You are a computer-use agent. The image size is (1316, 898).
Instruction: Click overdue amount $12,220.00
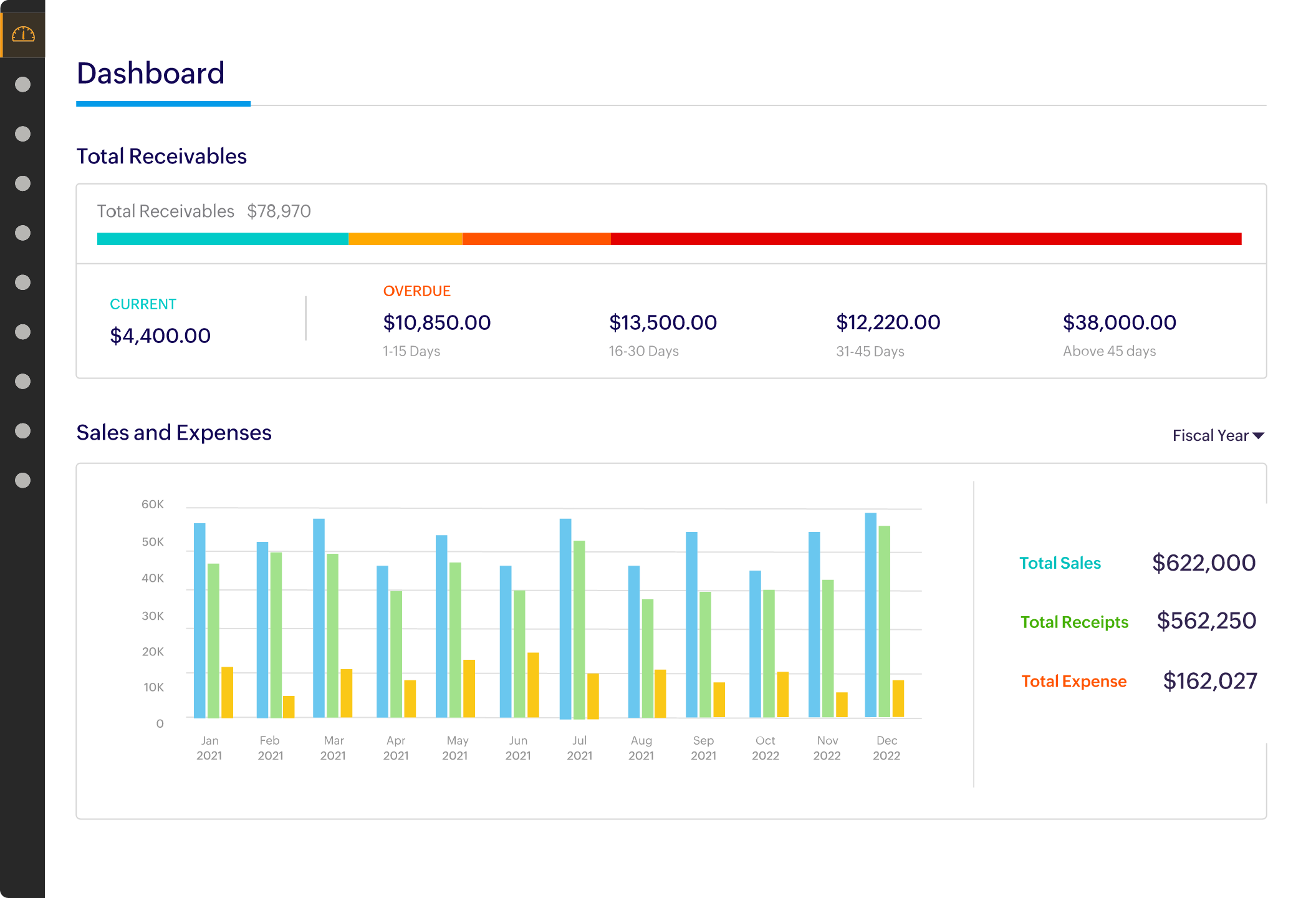point(888,322)
